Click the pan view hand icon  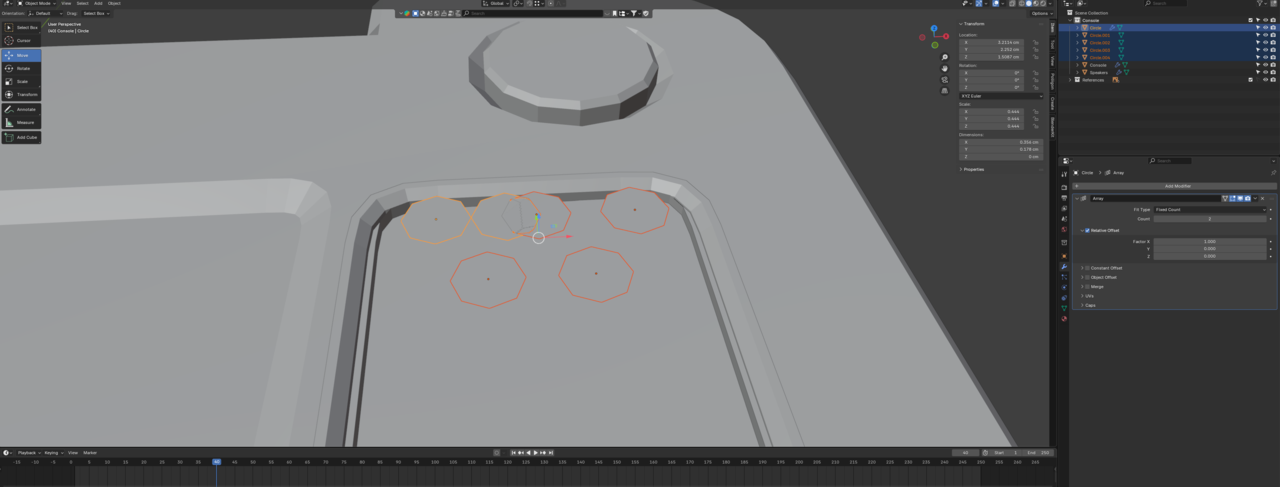click(x=945, y=69)
